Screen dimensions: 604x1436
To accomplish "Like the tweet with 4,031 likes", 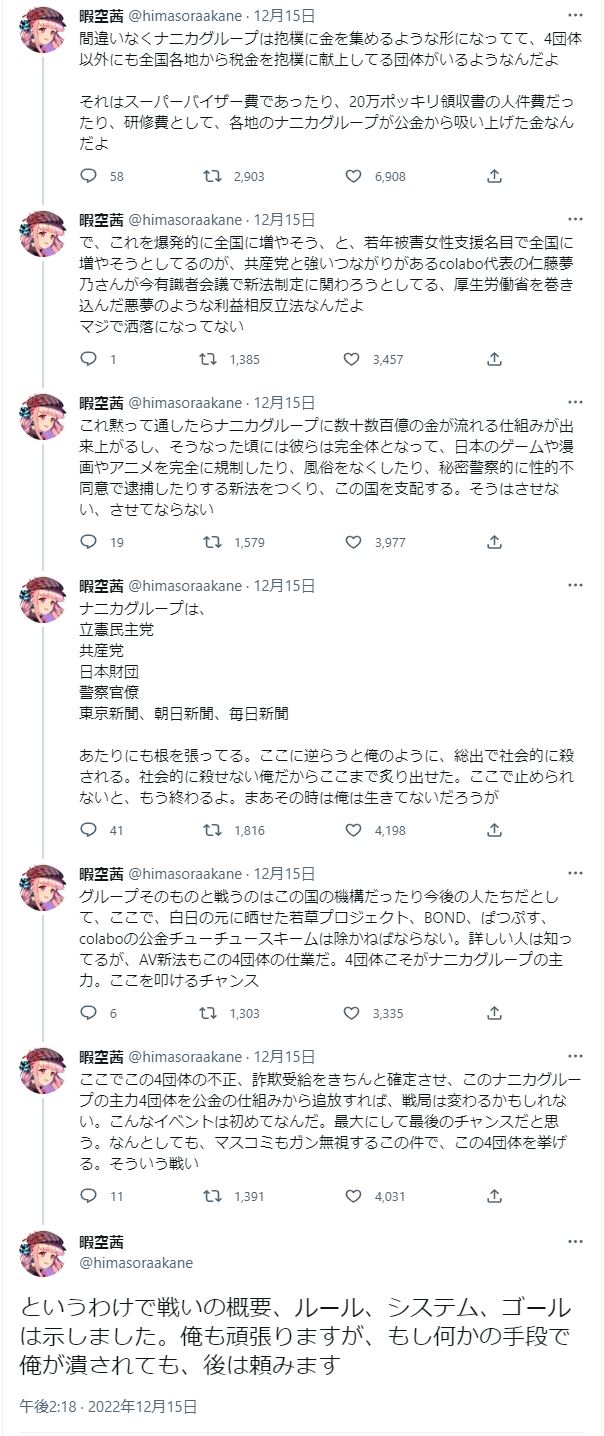I will tap(352, 1196).
